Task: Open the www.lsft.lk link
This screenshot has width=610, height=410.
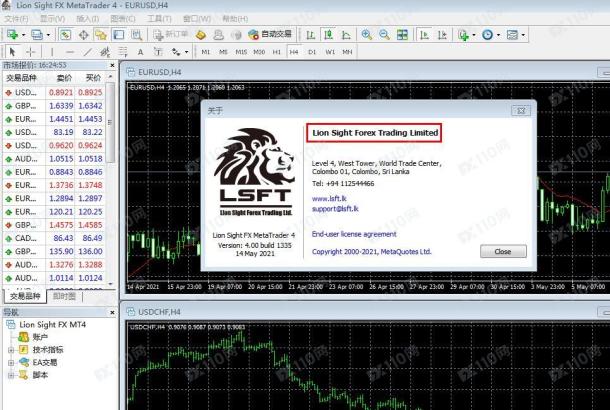Action: (x=329, y=198)
